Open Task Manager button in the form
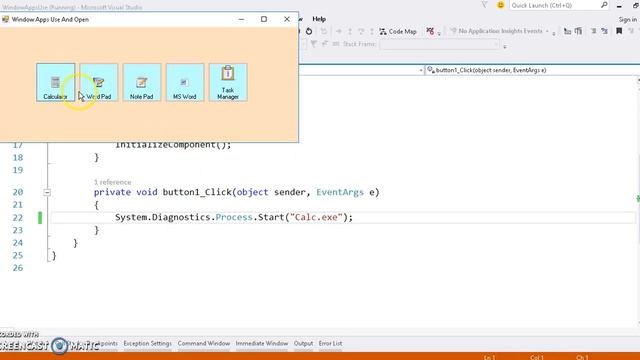Screen dimensions: 640x360 coord(228,82)
